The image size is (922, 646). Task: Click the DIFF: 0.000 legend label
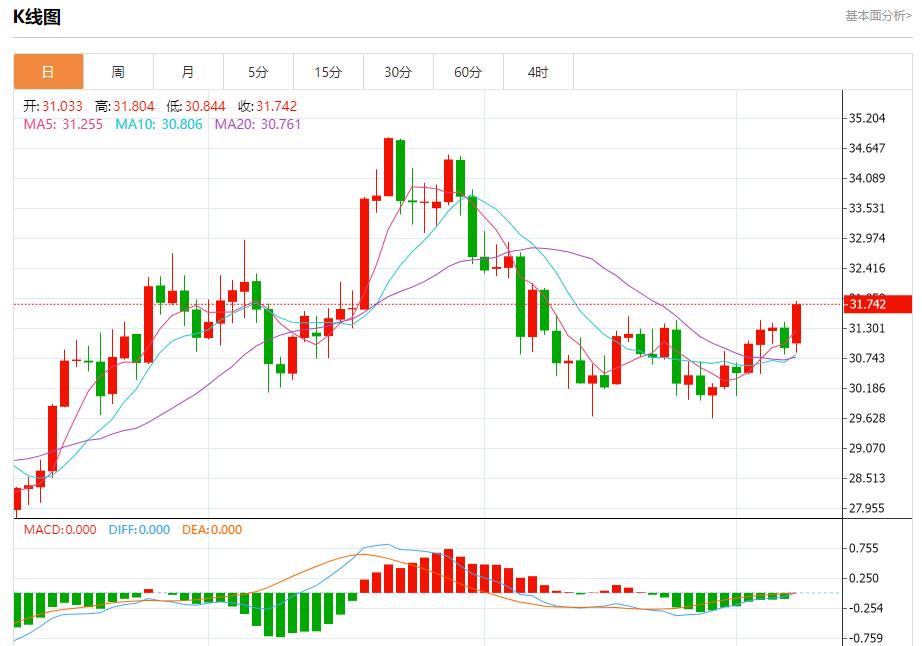coord(138,530)
